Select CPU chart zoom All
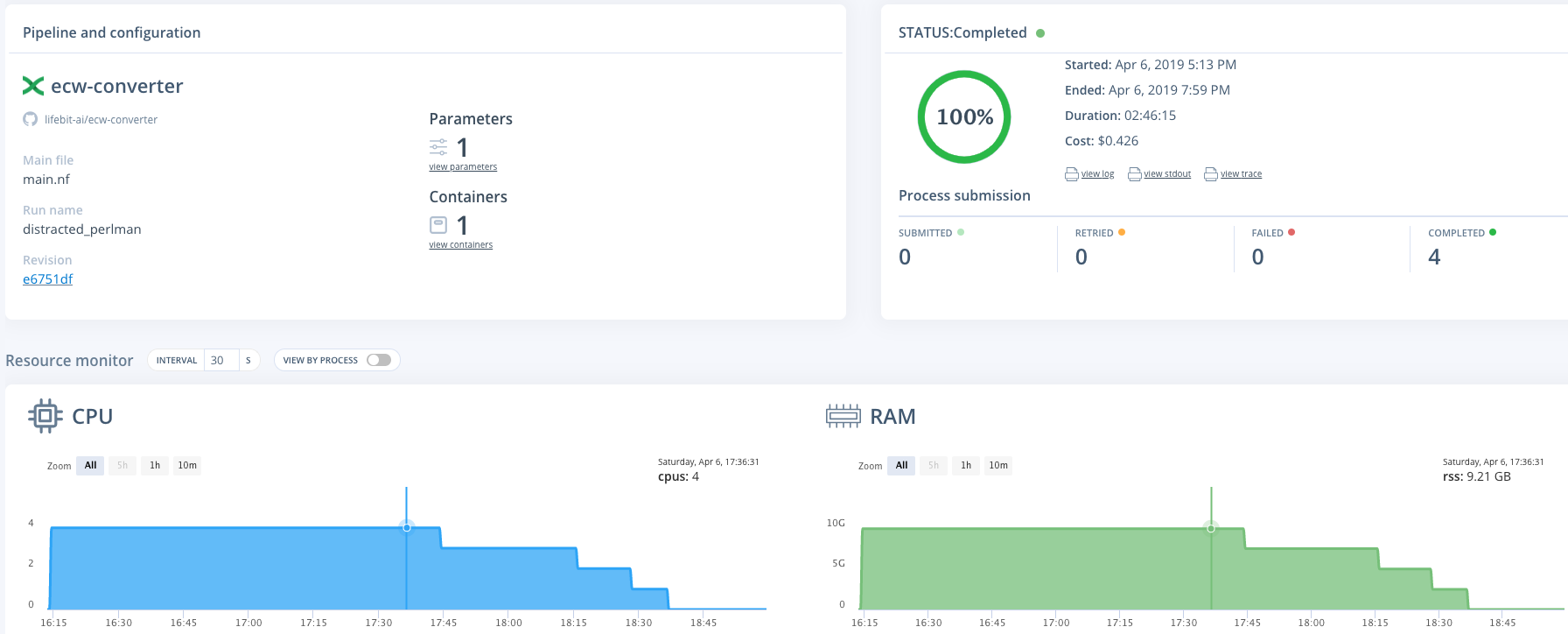Image resolution: width=1568 pixels, height=634 pixels. tap(90, 466)
